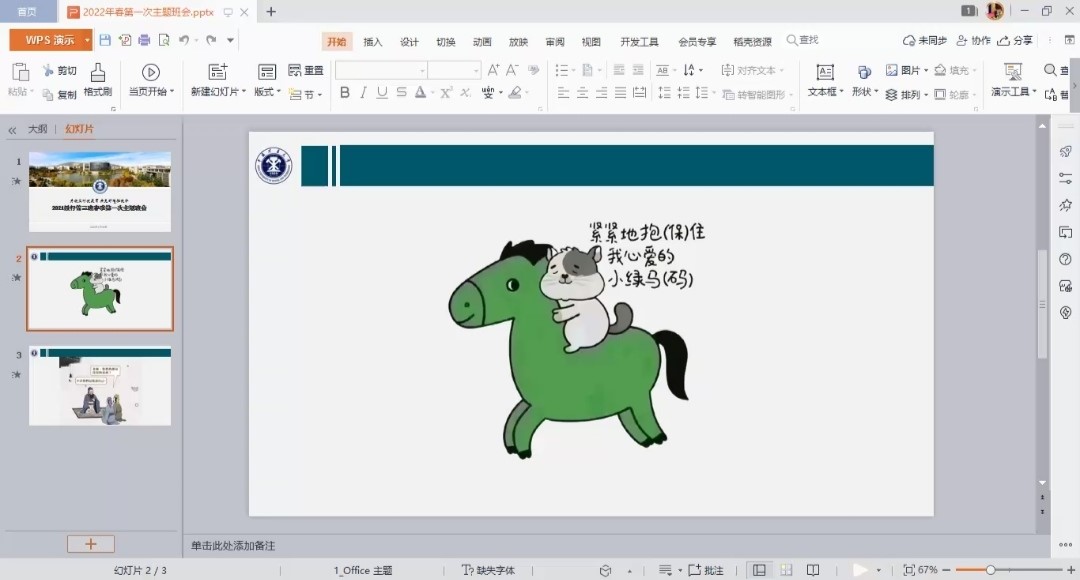The width and height of the screenshot is (1080, 580).
Task: Justify the paragraph text
Action: coord(621,92)
